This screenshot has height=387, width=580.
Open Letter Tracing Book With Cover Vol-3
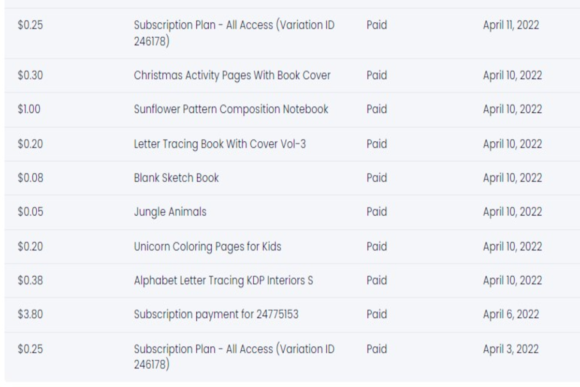click(x=220, y=144)
